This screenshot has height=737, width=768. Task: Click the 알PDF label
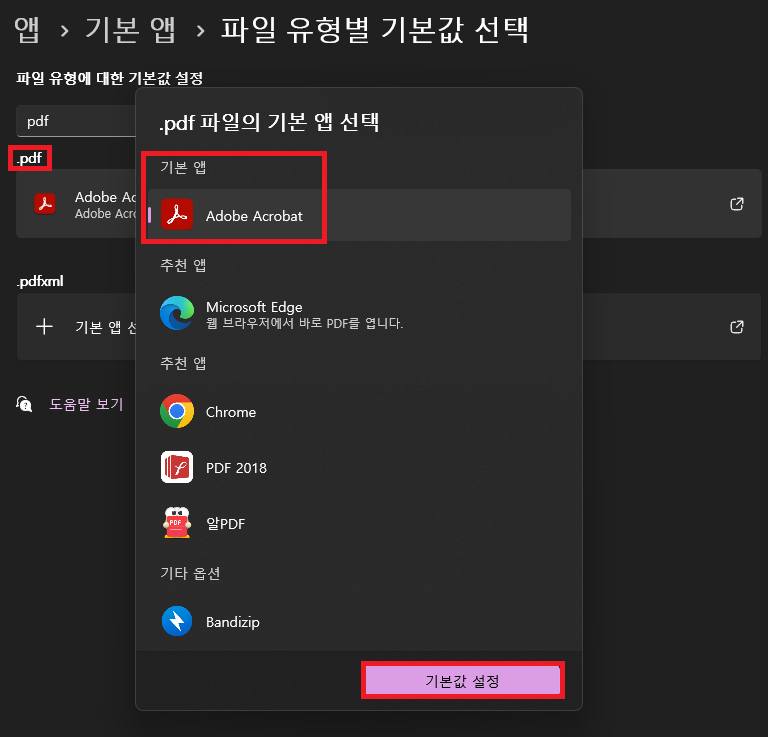tap(225, 523)
